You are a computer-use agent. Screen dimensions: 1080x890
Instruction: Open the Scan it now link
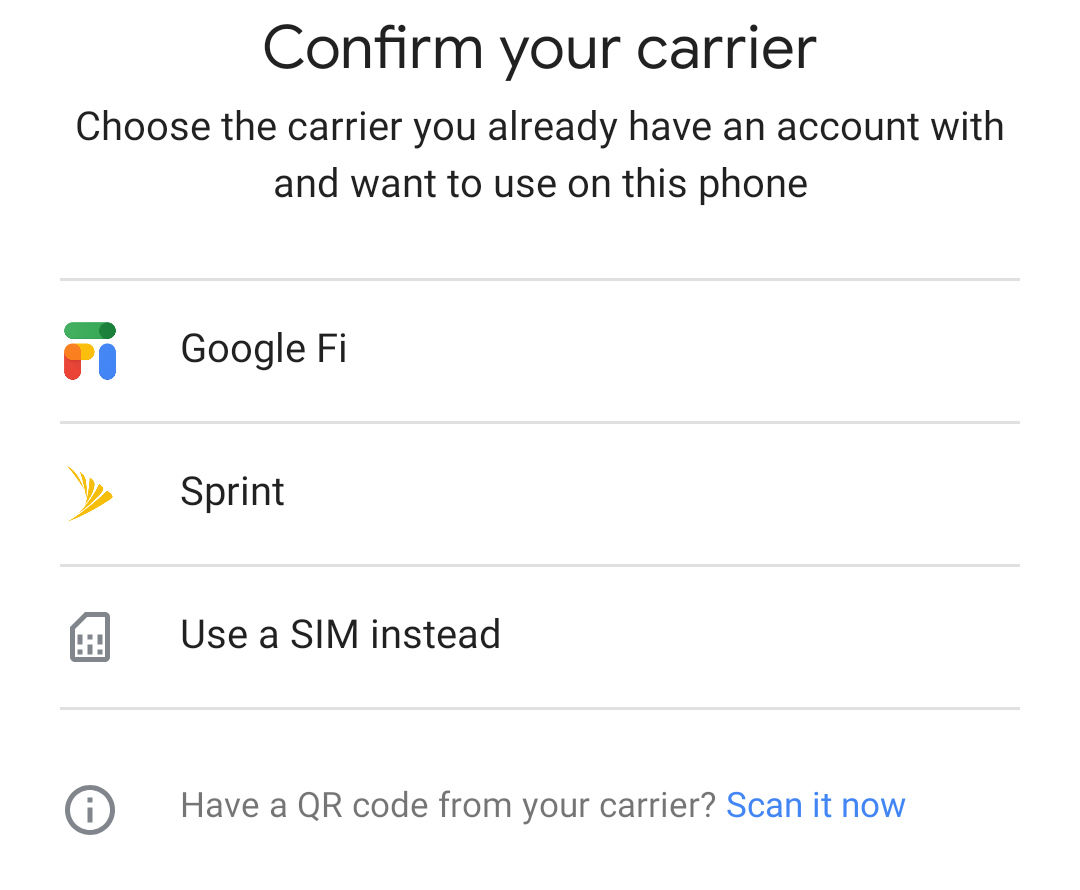click(815, 805)
